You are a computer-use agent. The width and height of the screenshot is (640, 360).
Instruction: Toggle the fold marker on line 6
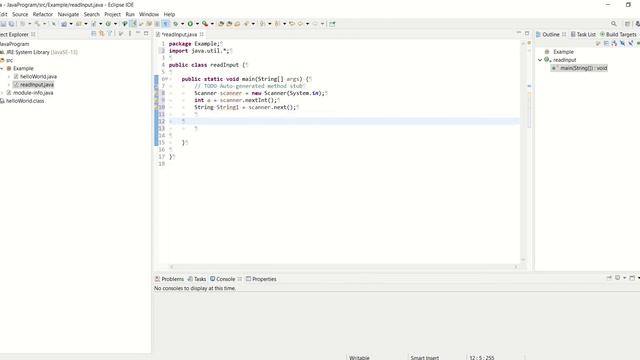coord(167,79)
